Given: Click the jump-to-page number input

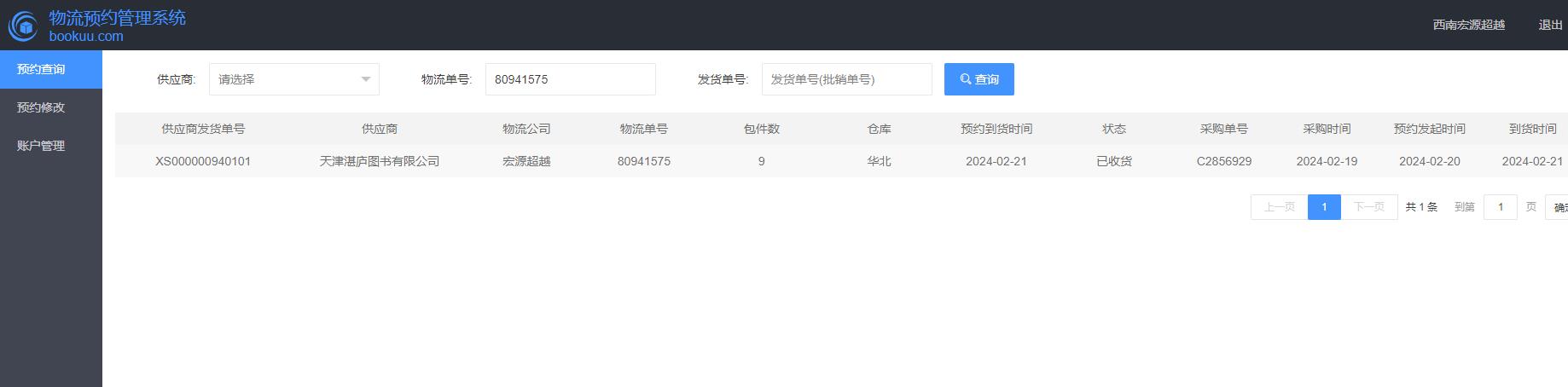Looking at the screenshot, I should point(1500,207).
